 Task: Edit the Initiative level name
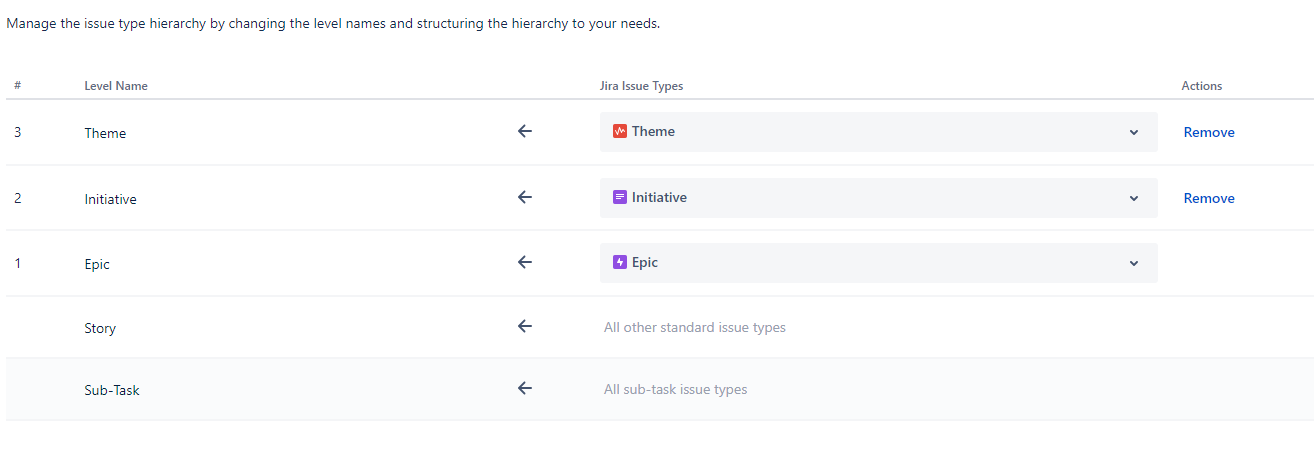point(110,199)
